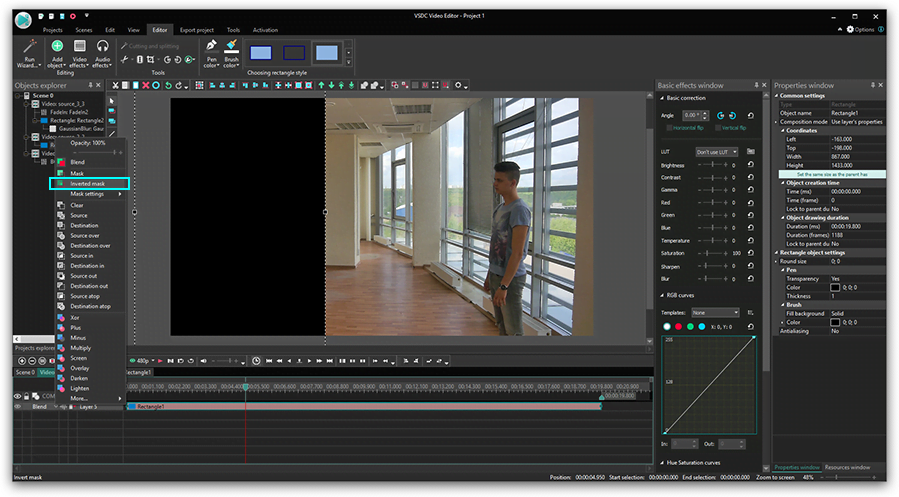Open the LUT dropdown
The image size is (899, 497).
pyautogui.click(x=717, y=152)
